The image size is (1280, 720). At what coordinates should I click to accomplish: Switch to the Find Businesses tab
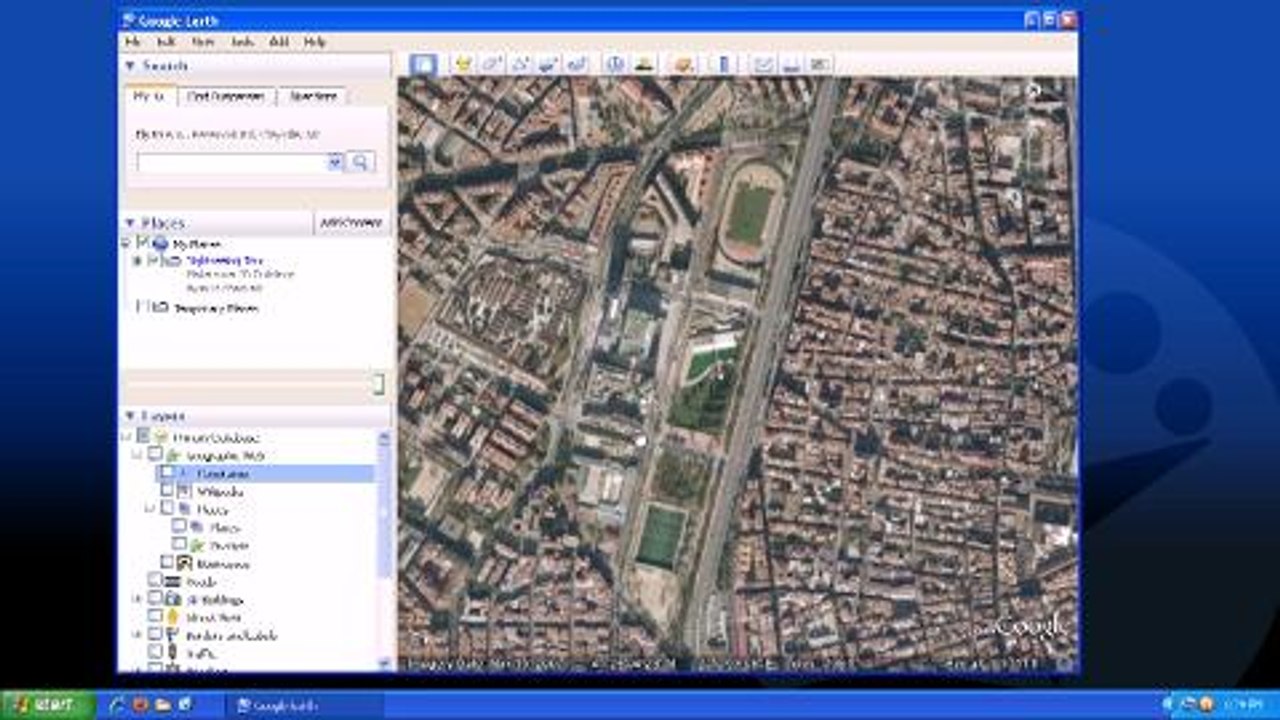(226, 97)
